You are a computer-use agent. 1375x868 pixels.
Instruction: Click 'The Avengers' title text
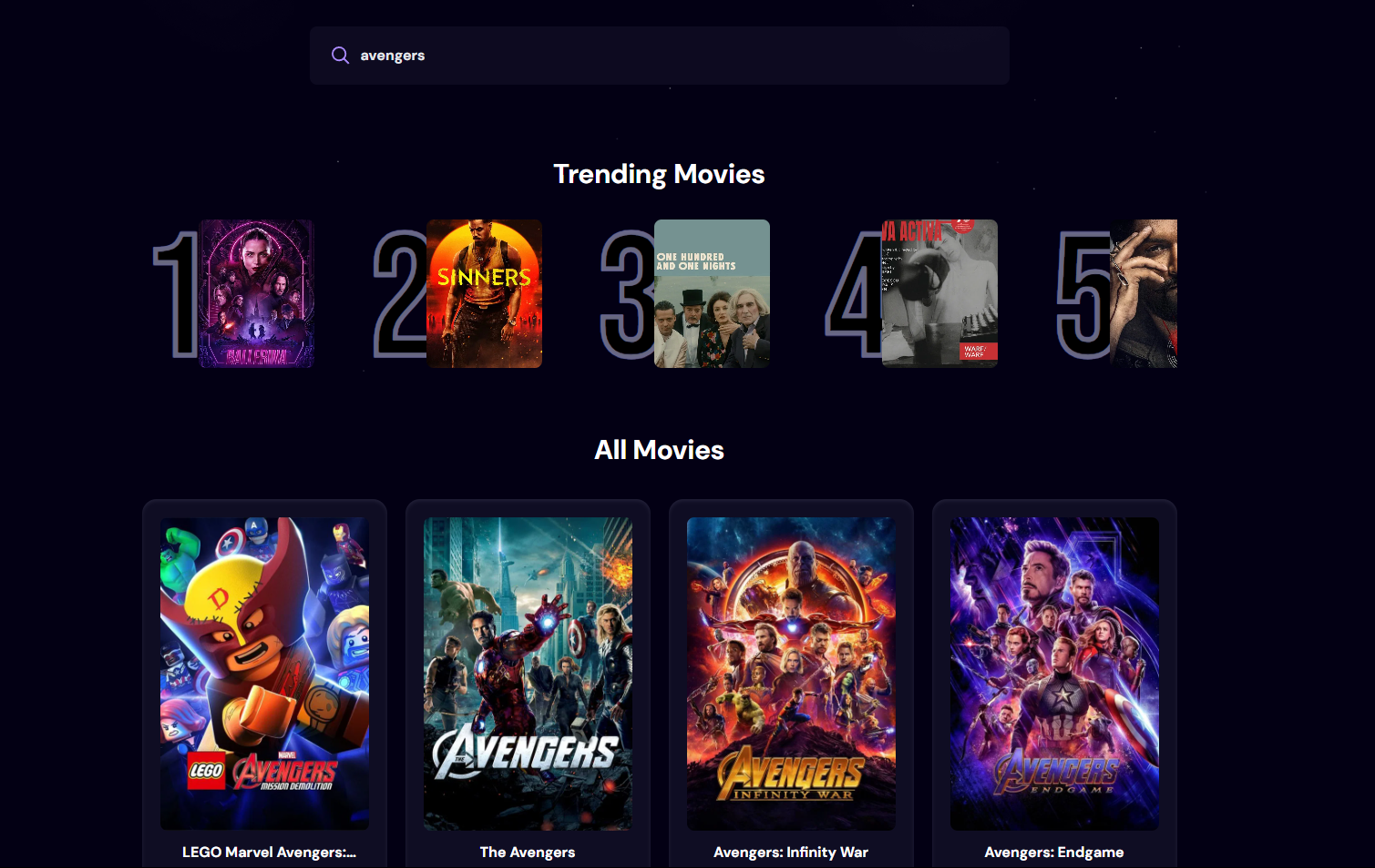point(528,853)
